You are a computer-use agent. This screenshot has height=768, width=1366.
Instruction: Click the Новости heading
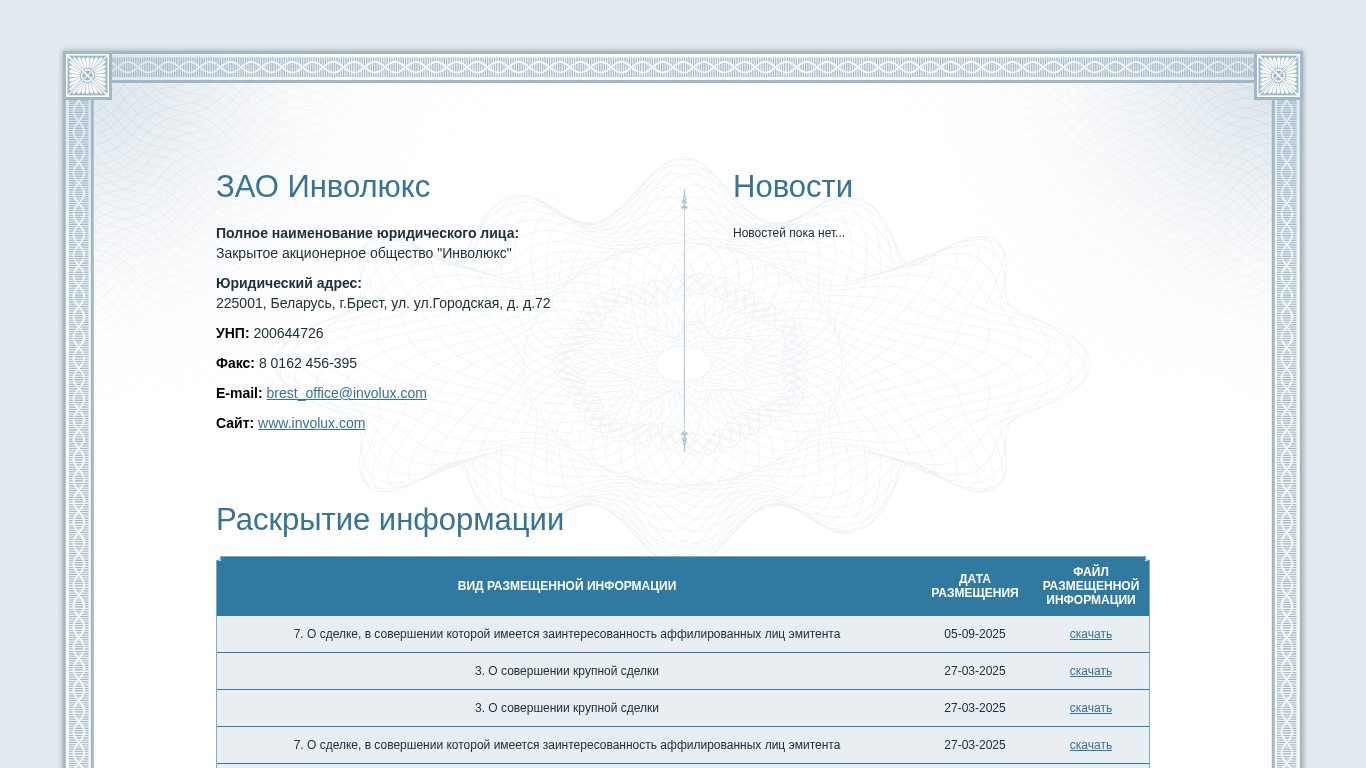[792, 187]
